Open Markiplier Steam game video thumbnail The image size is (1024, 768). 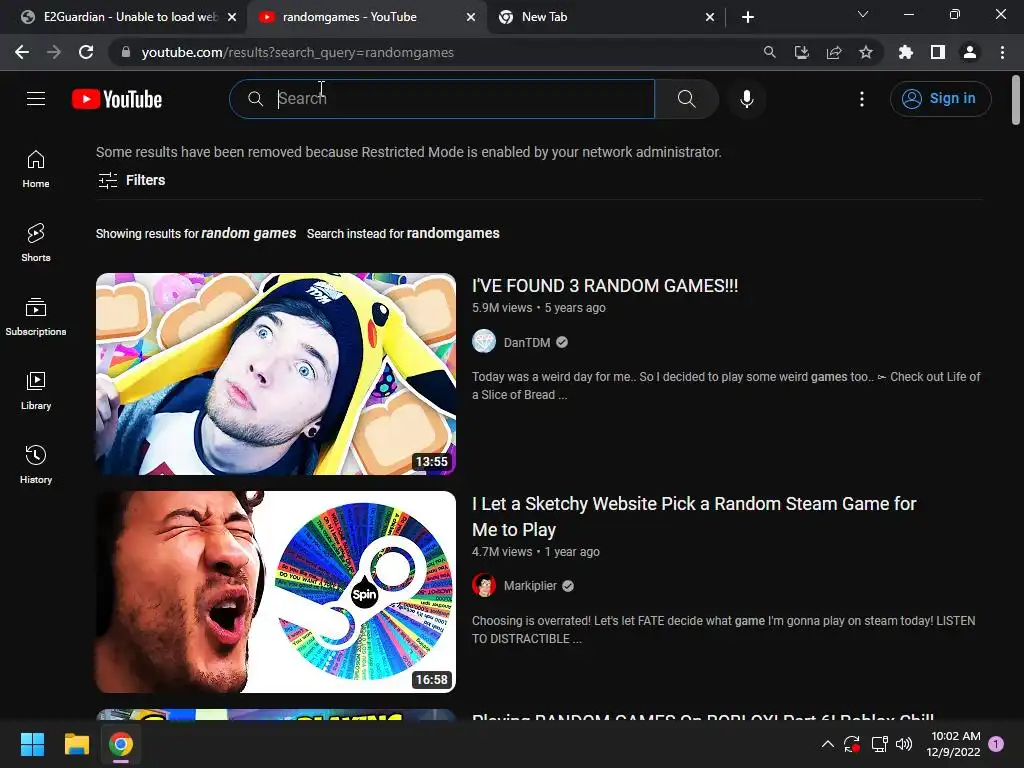pyautogui.click(x=276, y=592)
